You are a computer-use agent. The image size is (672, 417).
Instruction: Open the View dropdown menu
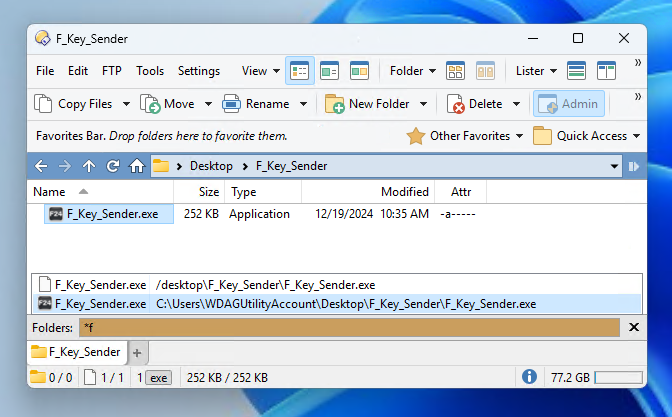(261, 71)
